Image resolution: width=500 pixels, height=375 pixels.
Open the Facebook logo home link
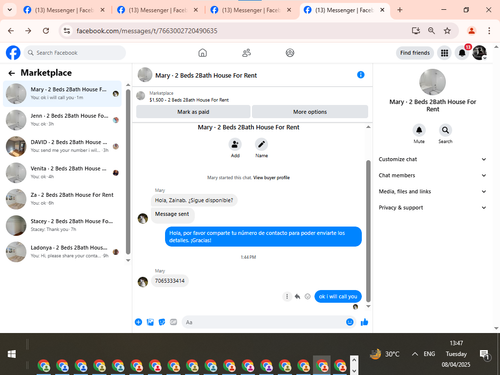[13, 53]
